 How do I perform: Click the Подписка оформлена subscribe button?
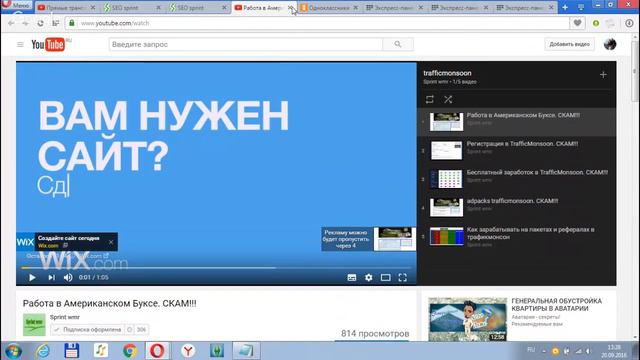87,329
